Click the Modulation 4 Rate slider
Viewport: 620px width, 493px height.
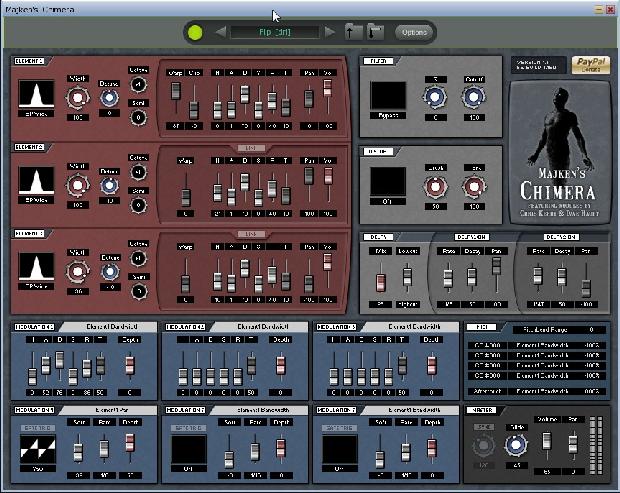[104, 450]
